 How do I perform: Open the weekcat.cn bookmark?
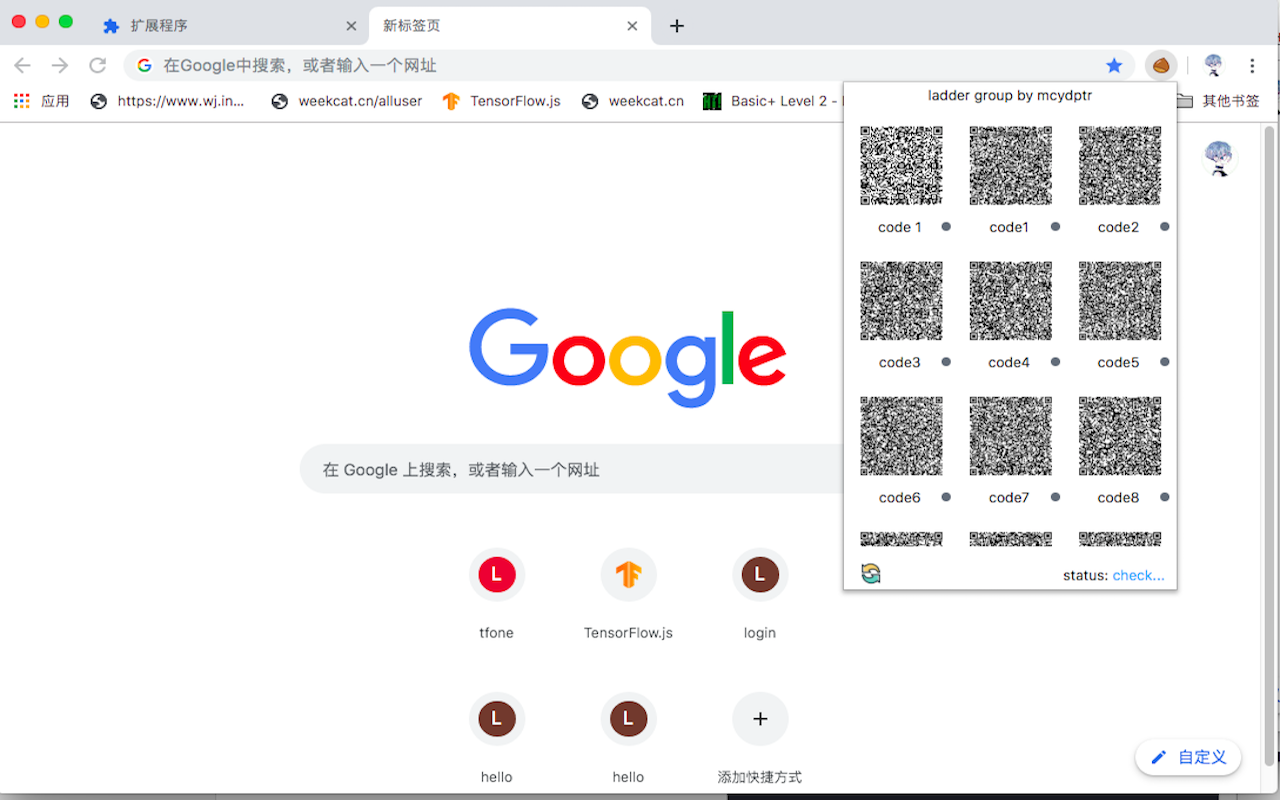pyautogui.click(x=633, y=101)
